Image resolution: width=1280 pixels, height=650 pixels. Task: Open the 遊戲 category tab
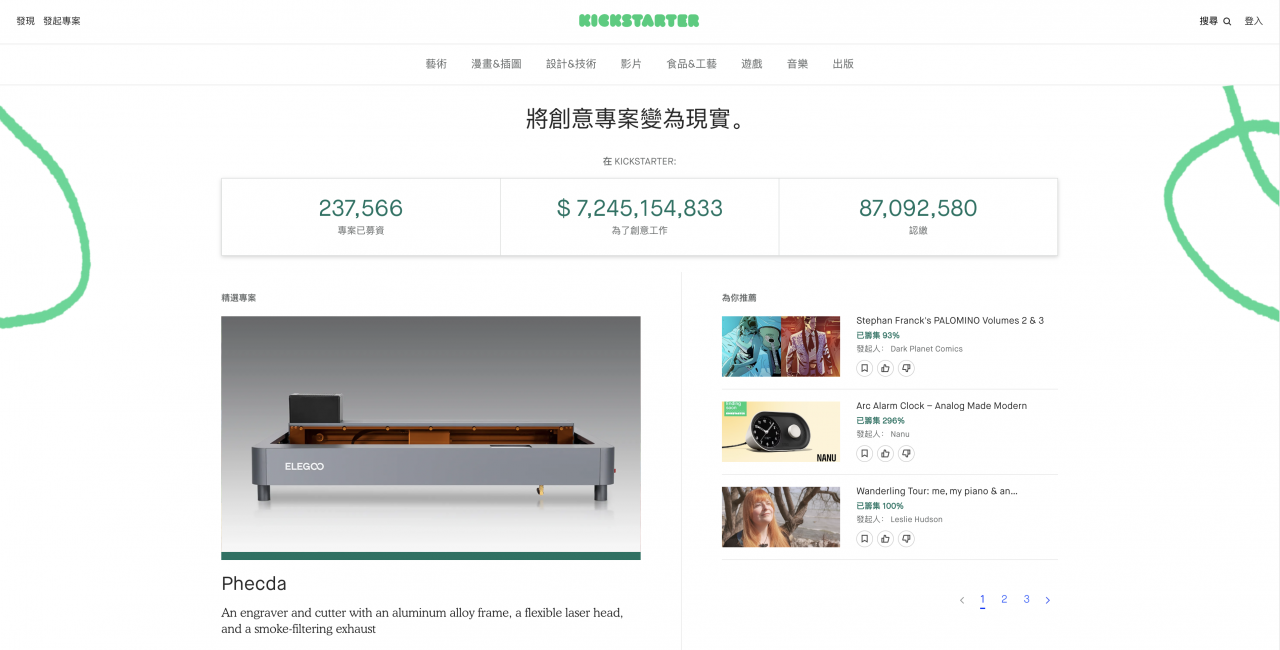pyautogui.click(x=752, y=64)
